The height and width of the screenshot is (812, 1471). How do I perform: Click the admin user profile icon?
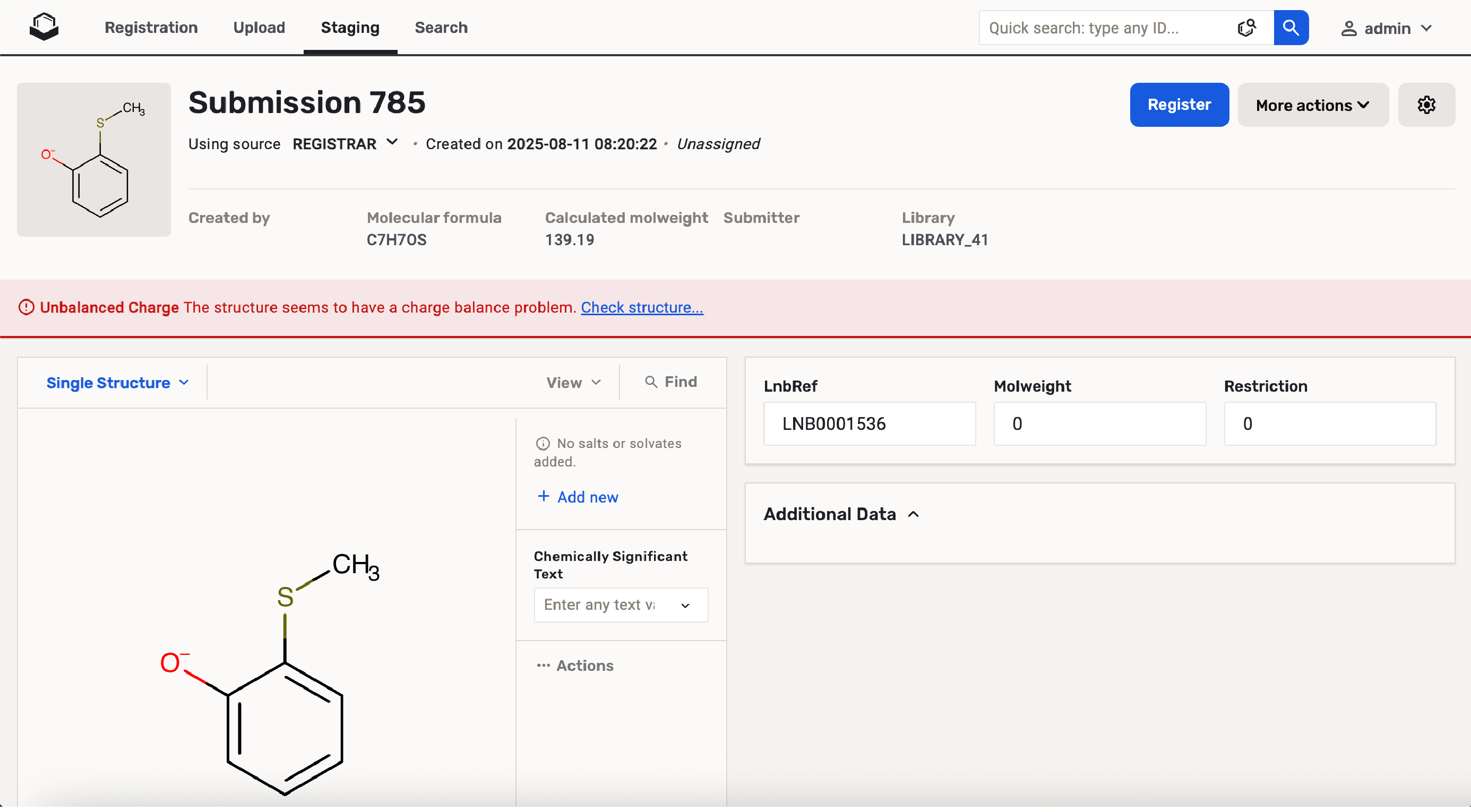1349,29
